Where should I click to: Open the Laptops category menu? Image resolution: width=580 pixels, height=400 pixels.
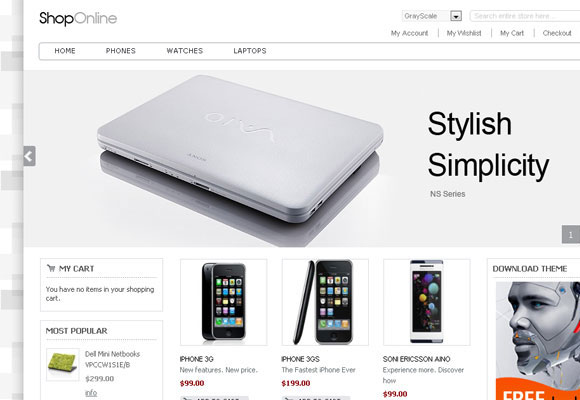(x=250, y=51)
